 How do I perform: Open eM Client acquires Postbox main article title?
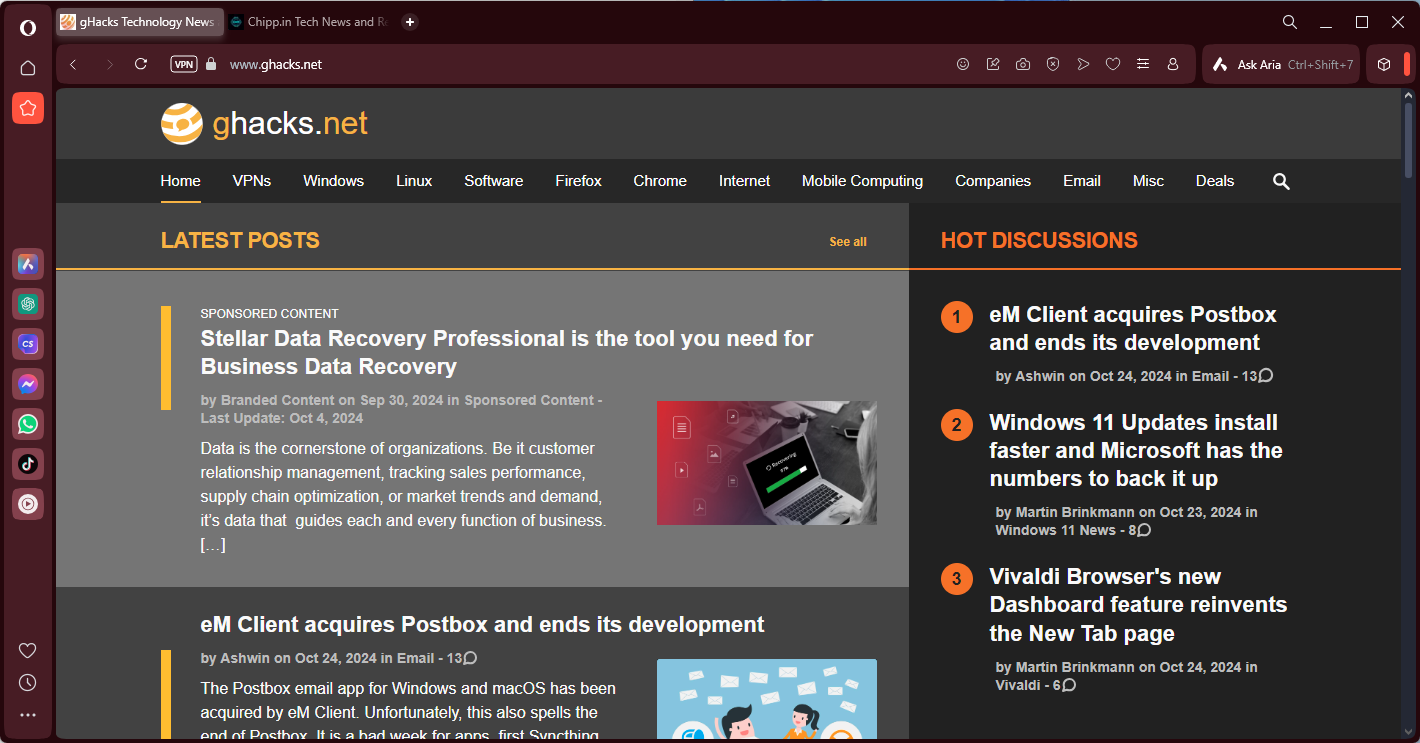click(x=483, y=624)
